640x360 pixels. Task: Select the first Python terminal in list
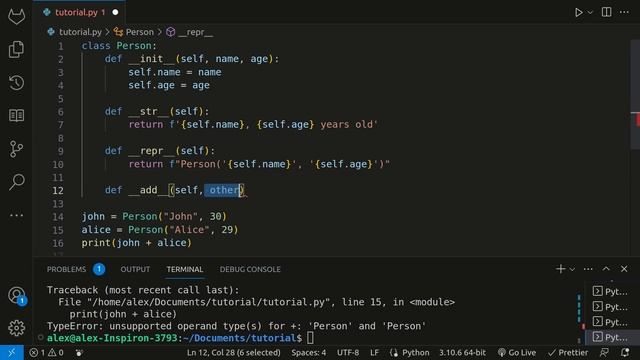pyautogui.click(x=611, y=291)
